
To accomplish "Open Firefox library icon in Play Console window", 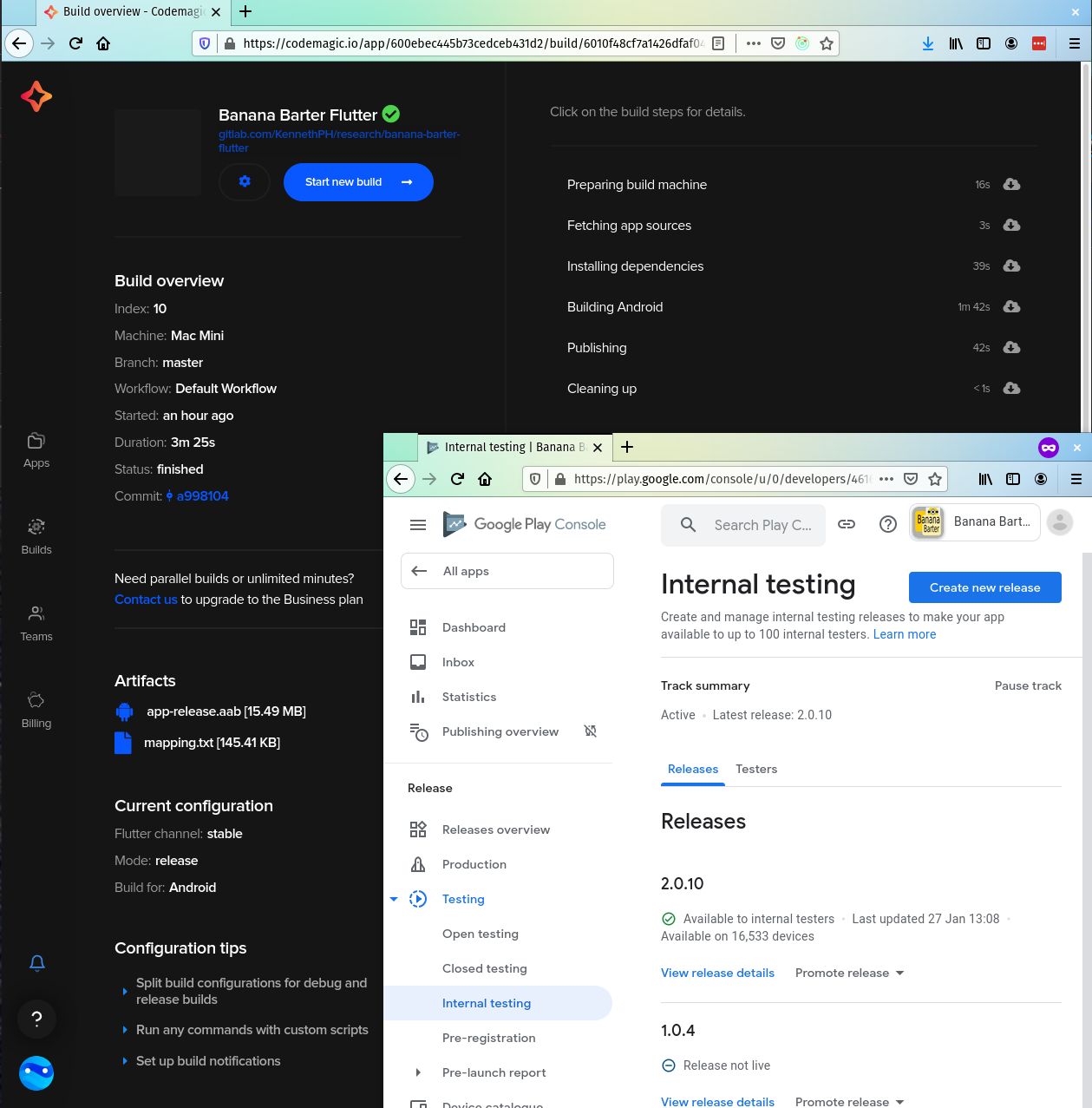I will coord(985,479).
